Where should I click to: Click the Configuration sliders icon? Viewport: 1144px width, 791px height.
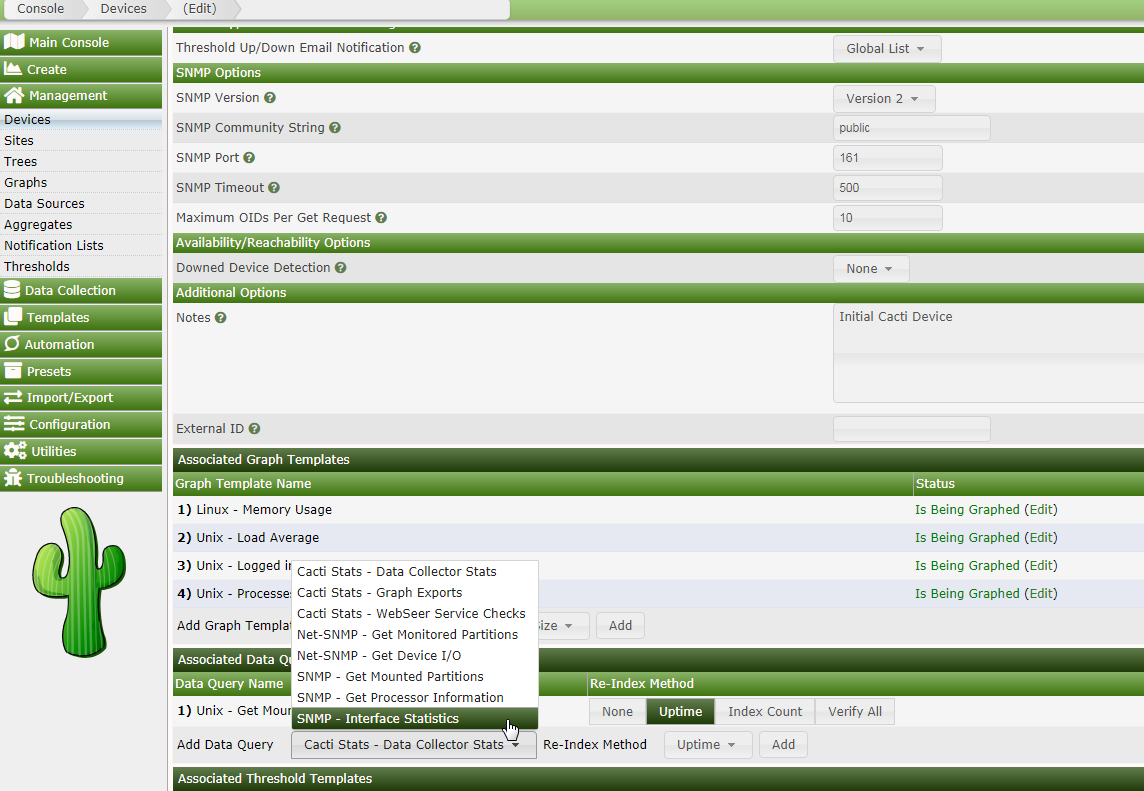tap(14, 424)
